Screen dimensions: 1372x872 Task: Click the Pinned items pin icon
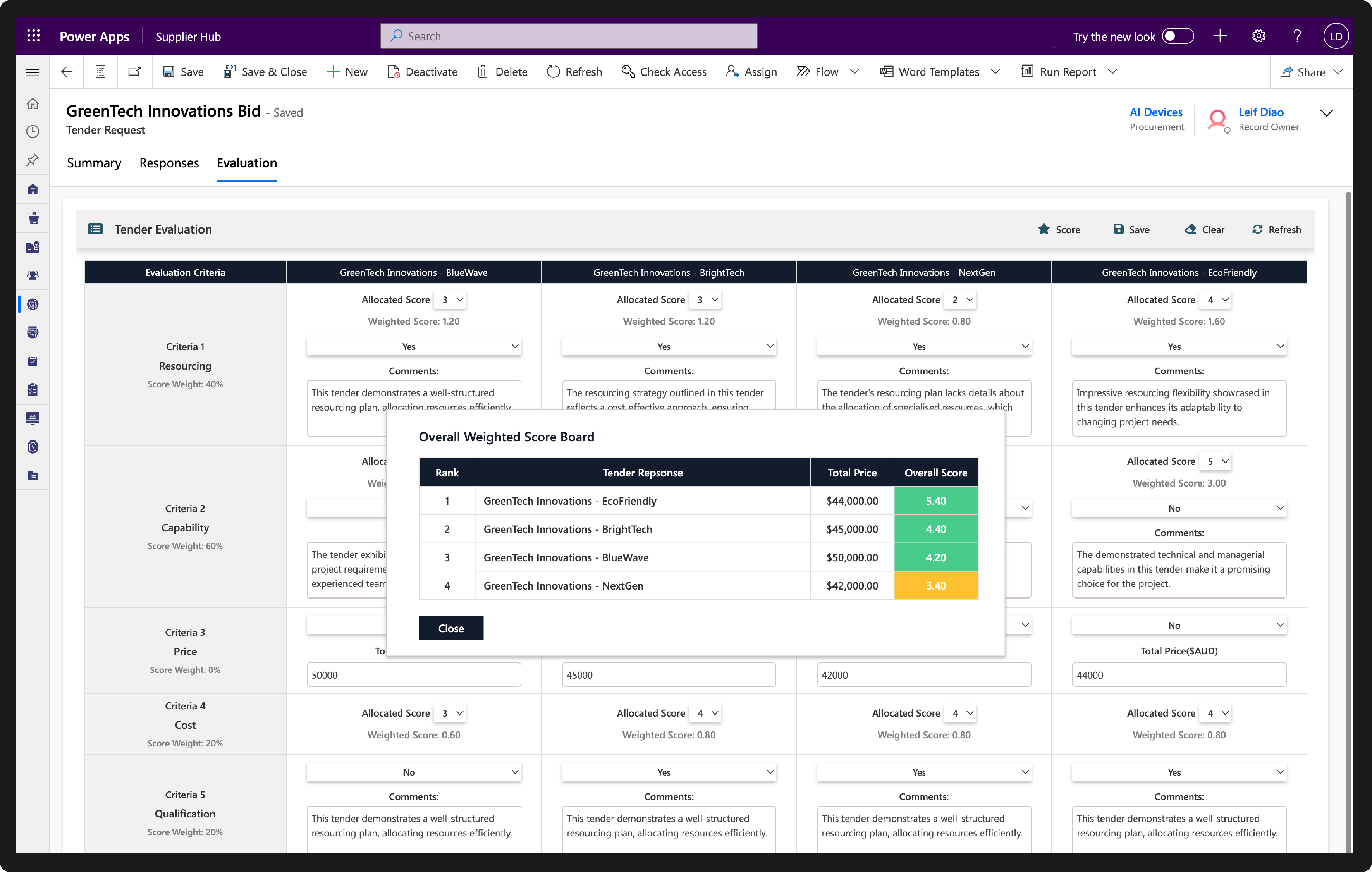pos(33,160)
